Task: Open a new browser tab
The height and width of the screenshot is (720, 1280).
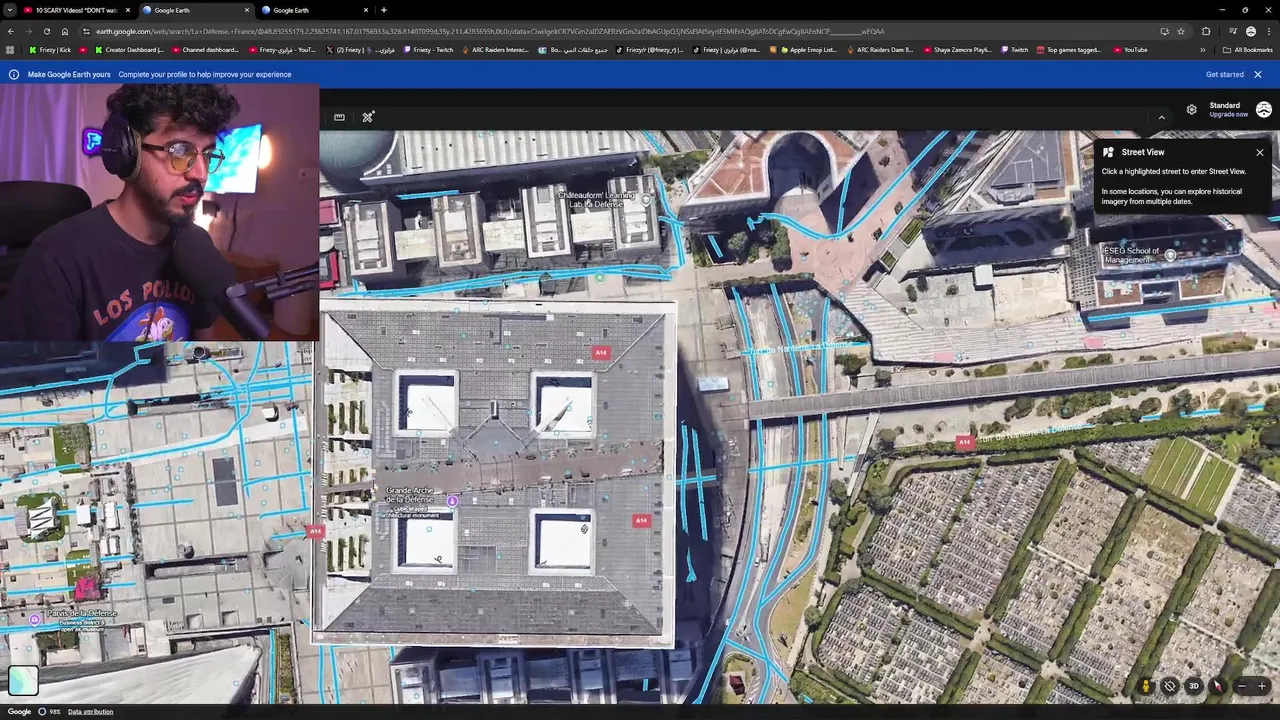Action: pyautogui.click(x=384, y=10)
